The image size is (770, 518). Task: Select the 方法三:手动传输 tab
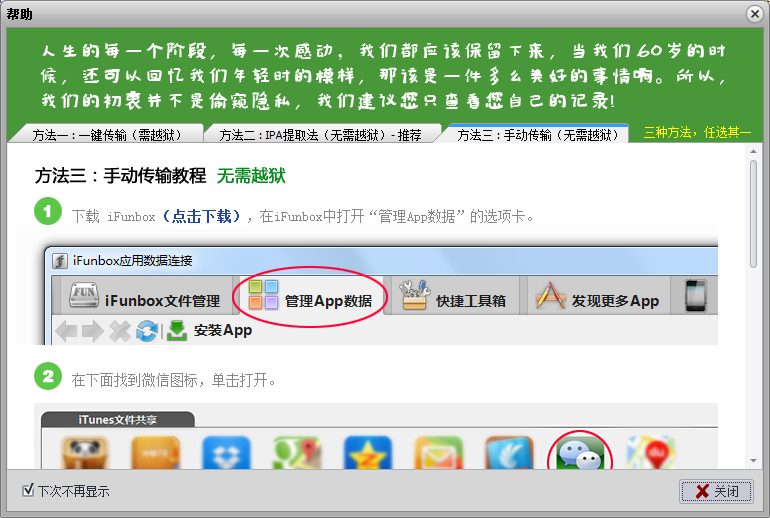[x=537, y=134]
